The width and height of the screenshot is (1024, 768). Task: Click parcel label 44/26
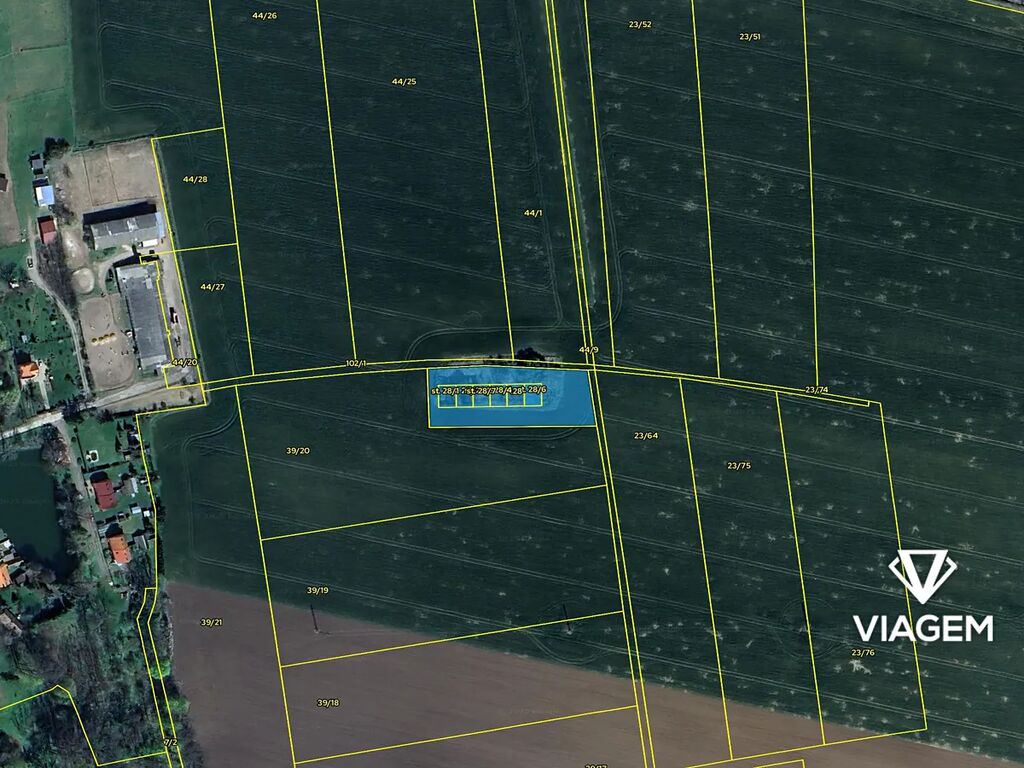[264, 16]
